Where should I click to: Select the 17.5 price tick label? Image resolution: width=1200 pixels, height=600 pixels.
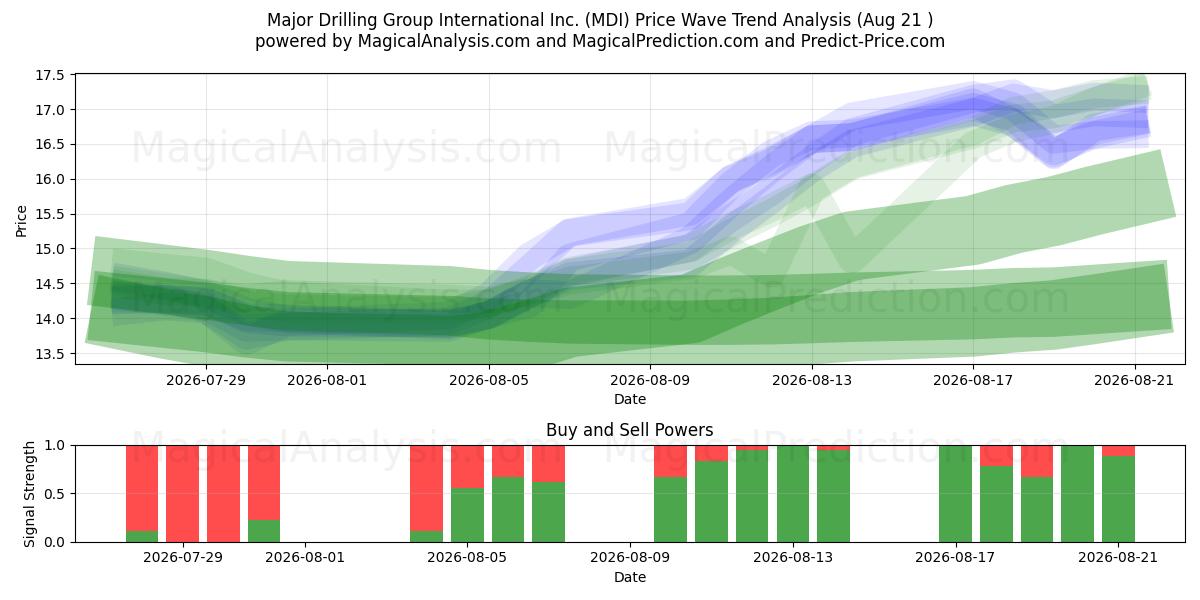click(50, 75)
